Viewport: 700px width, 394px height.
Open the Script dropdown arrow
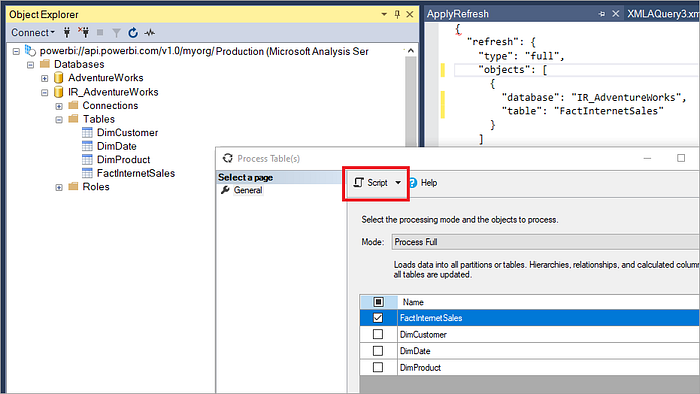[398, 183]
